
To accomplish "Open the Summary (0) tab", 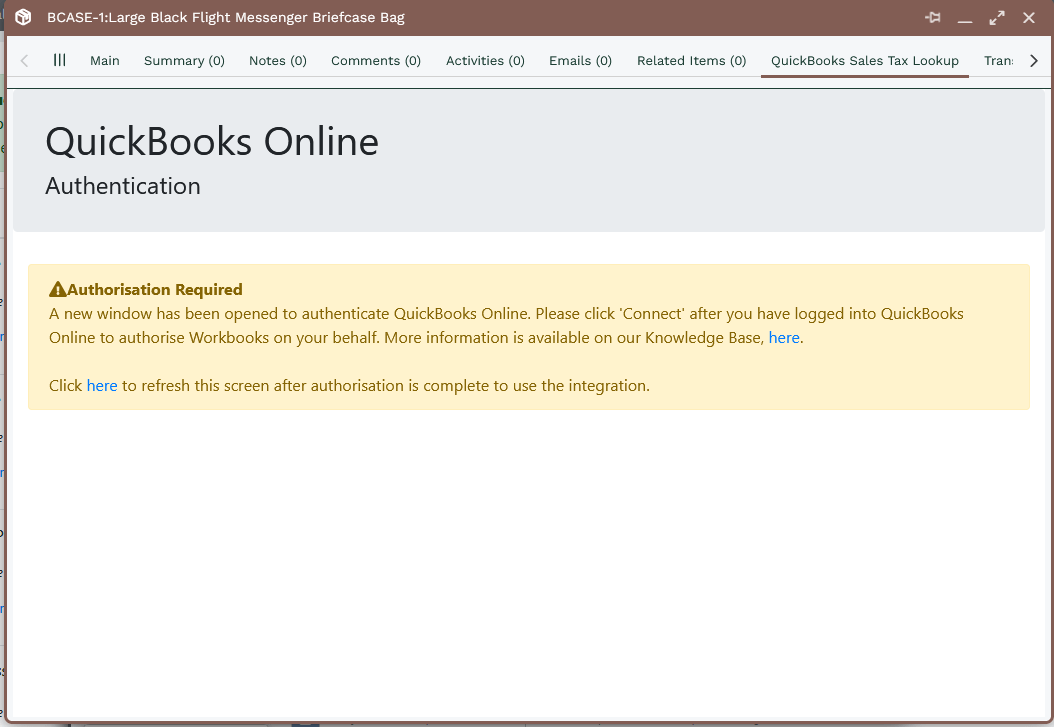I will (x=184, y=61).
